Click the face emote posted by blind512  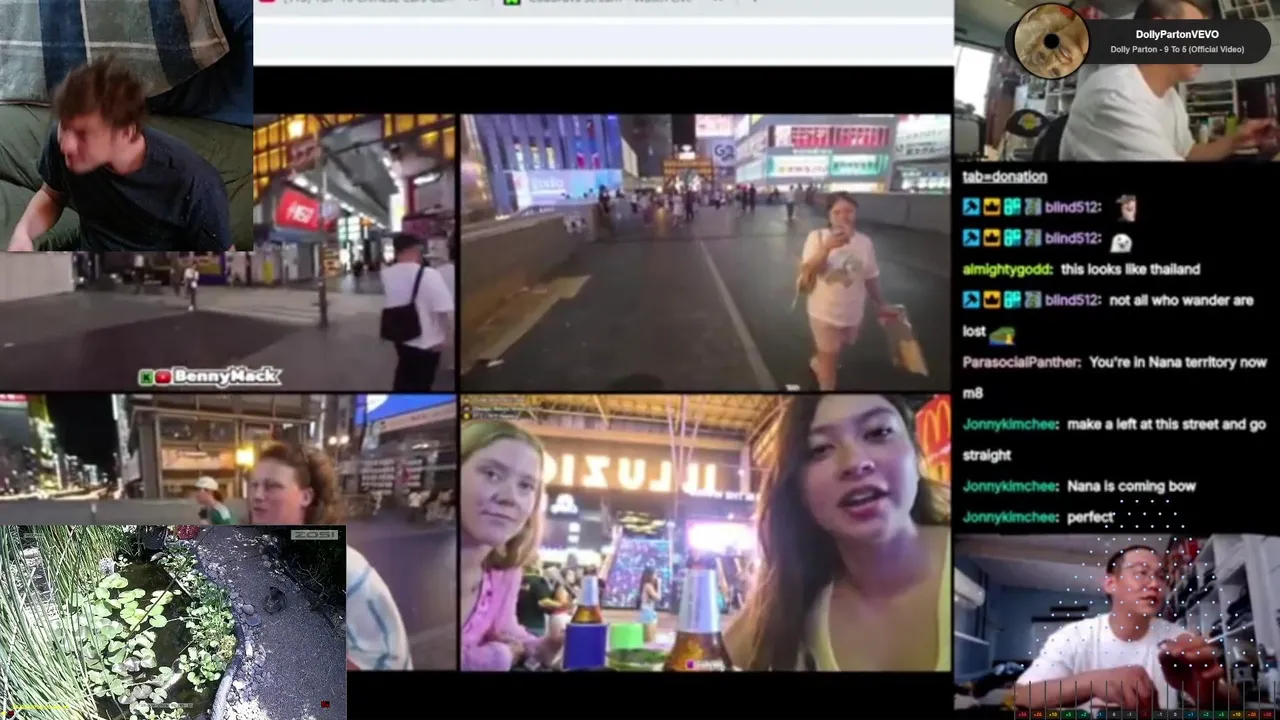(1126, 207)
